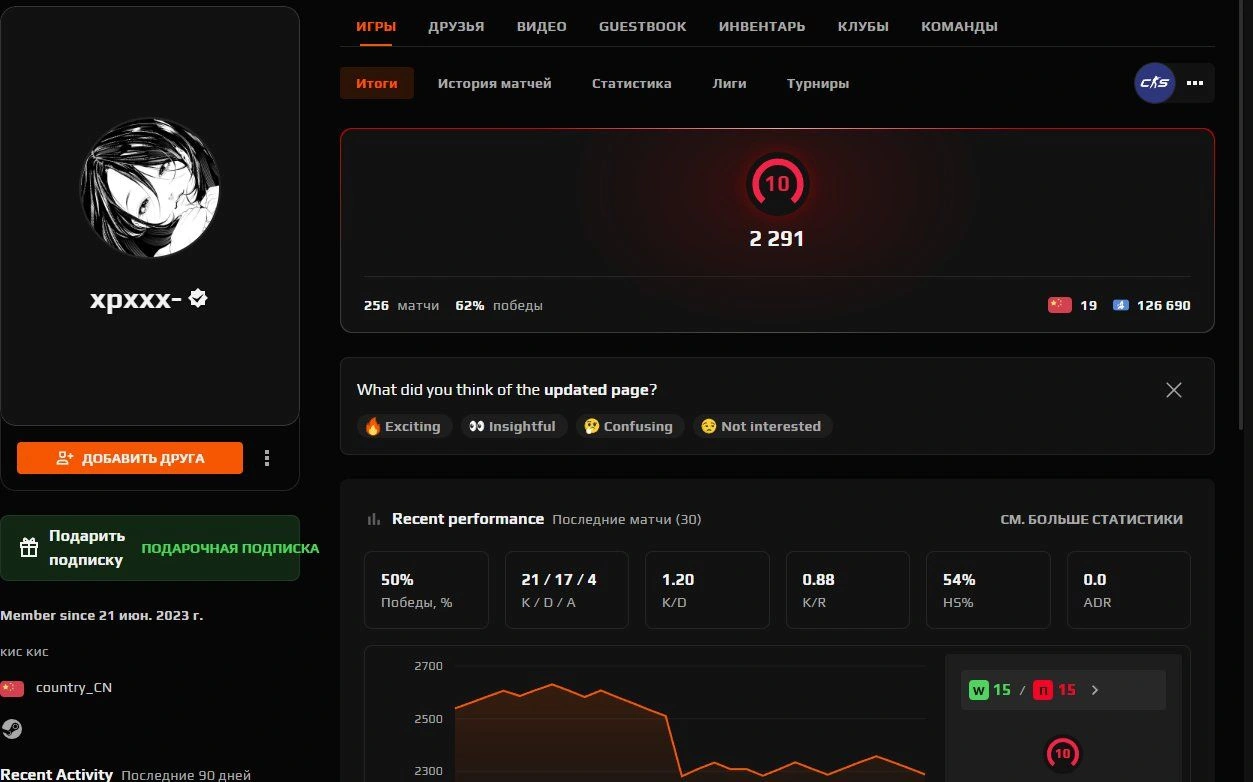The width and height of the screenshot is (1253, 782).
Task: Open the КОМАНДЫ tab
Action: pos(959,27)
